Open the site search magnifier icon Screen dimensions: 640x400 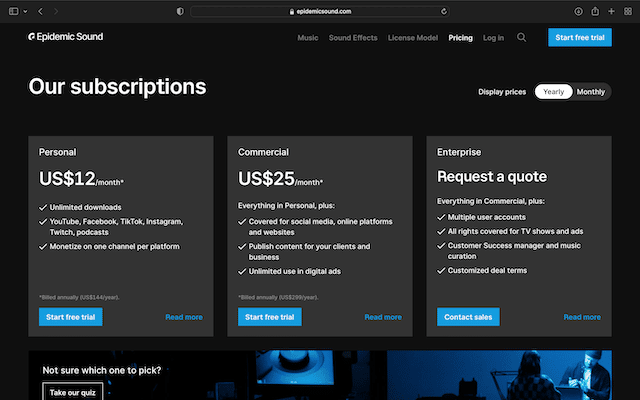point(521,38)
